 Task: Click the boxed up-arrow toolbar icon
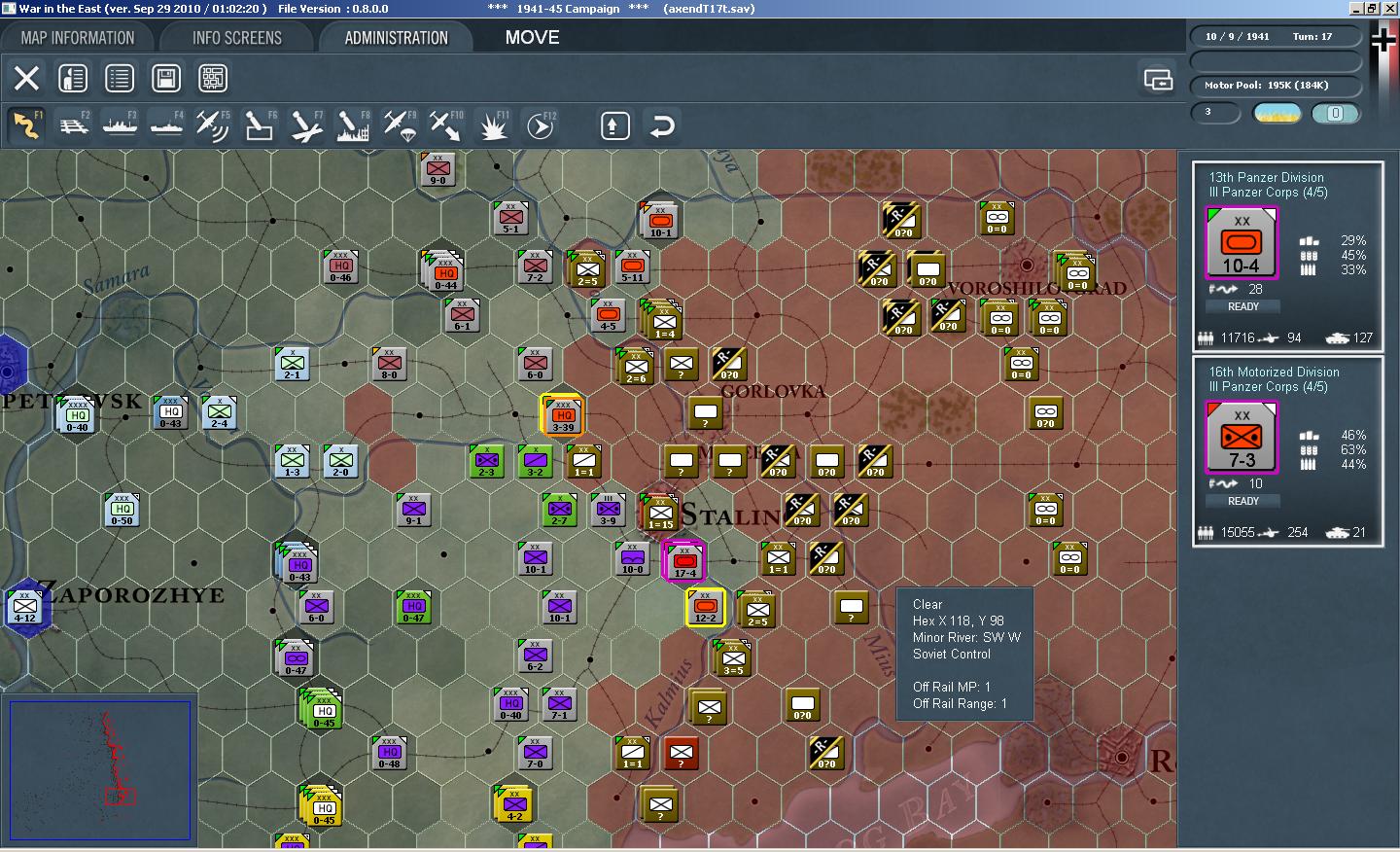615,125
